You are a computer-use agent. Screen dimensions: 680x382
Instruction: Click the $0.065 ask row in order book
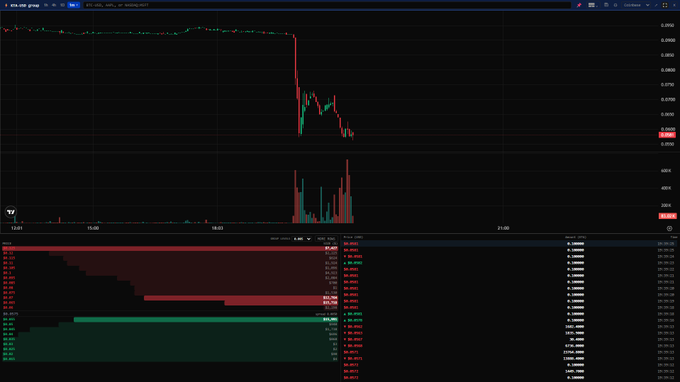pyautogui.click(x=170, y=303)
